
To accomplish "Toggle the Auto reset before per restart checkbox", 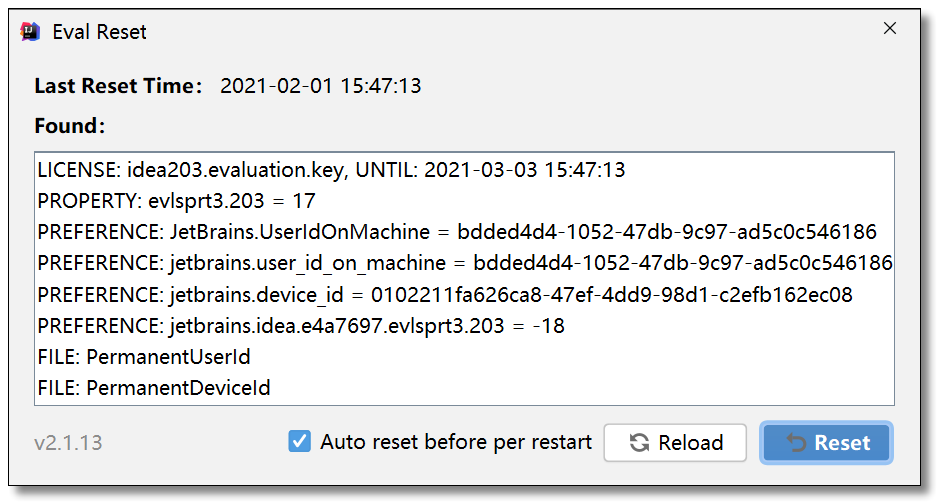I will click(299, 441).
